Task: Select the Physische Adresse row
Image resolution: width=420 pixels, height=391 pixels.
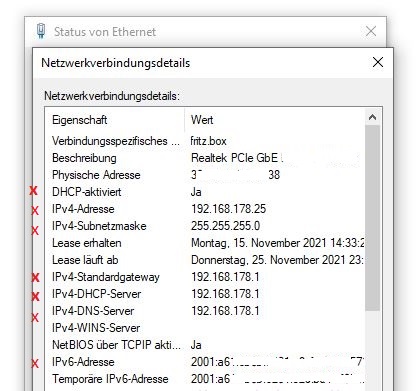Action: point(205,175)
